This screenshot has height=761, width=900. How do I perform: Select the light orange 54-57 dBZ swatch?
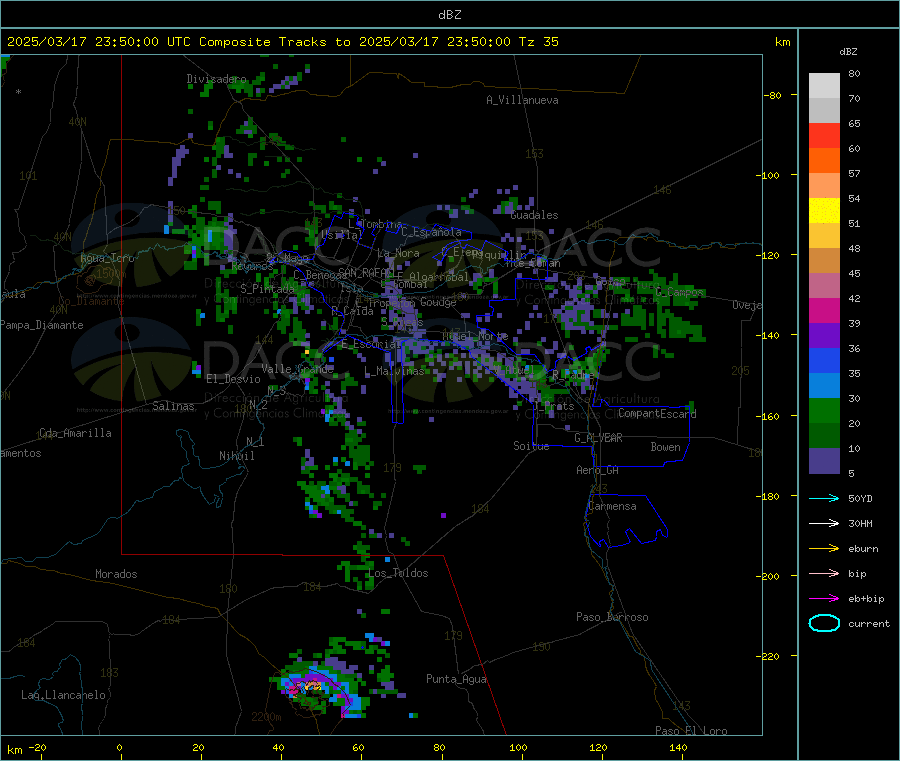pyautogui.click(x=824, y=185)
